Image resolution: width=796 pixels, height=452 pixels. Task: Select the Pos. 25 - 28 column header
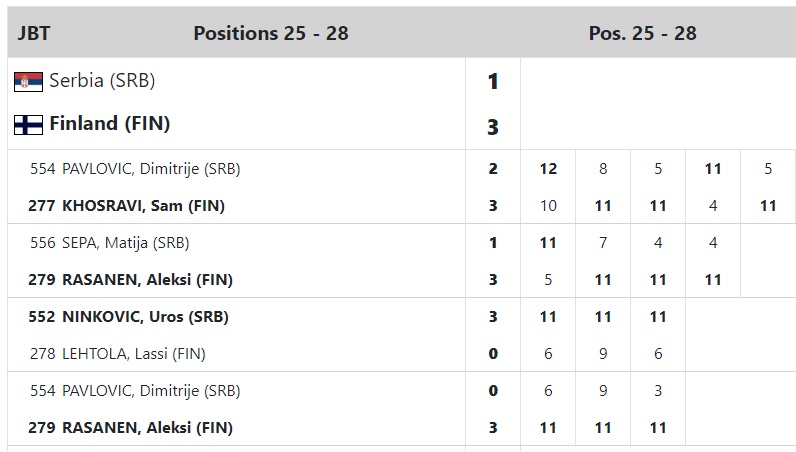[x=642, y=34]
